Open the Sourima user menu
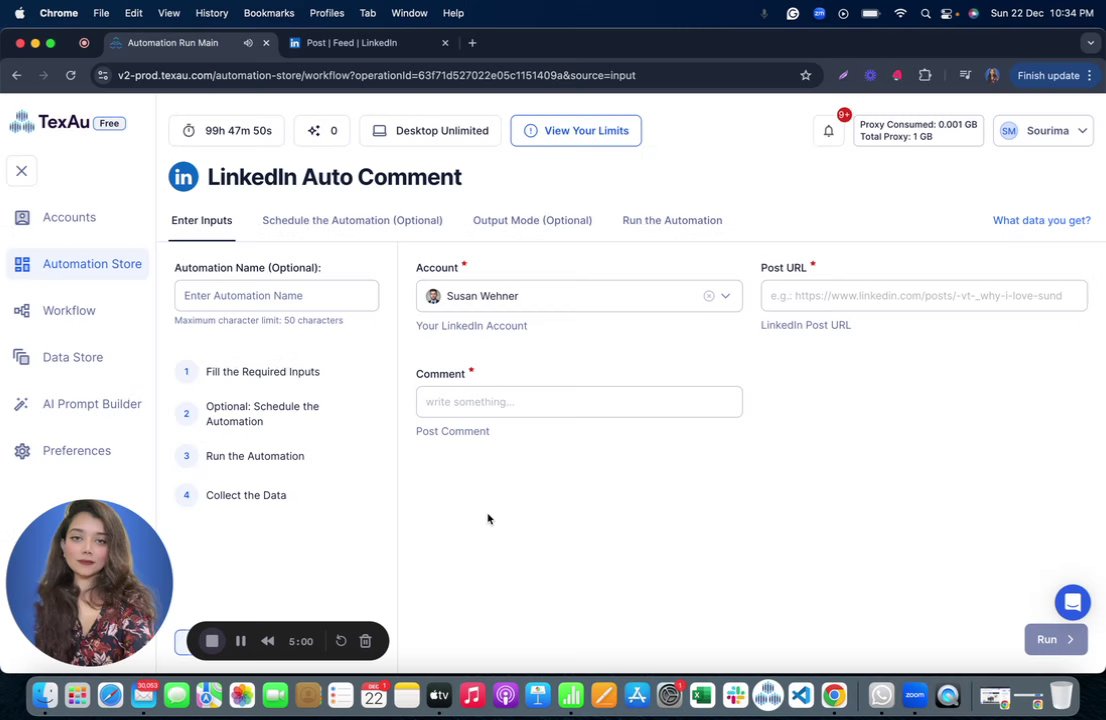 1043,130
